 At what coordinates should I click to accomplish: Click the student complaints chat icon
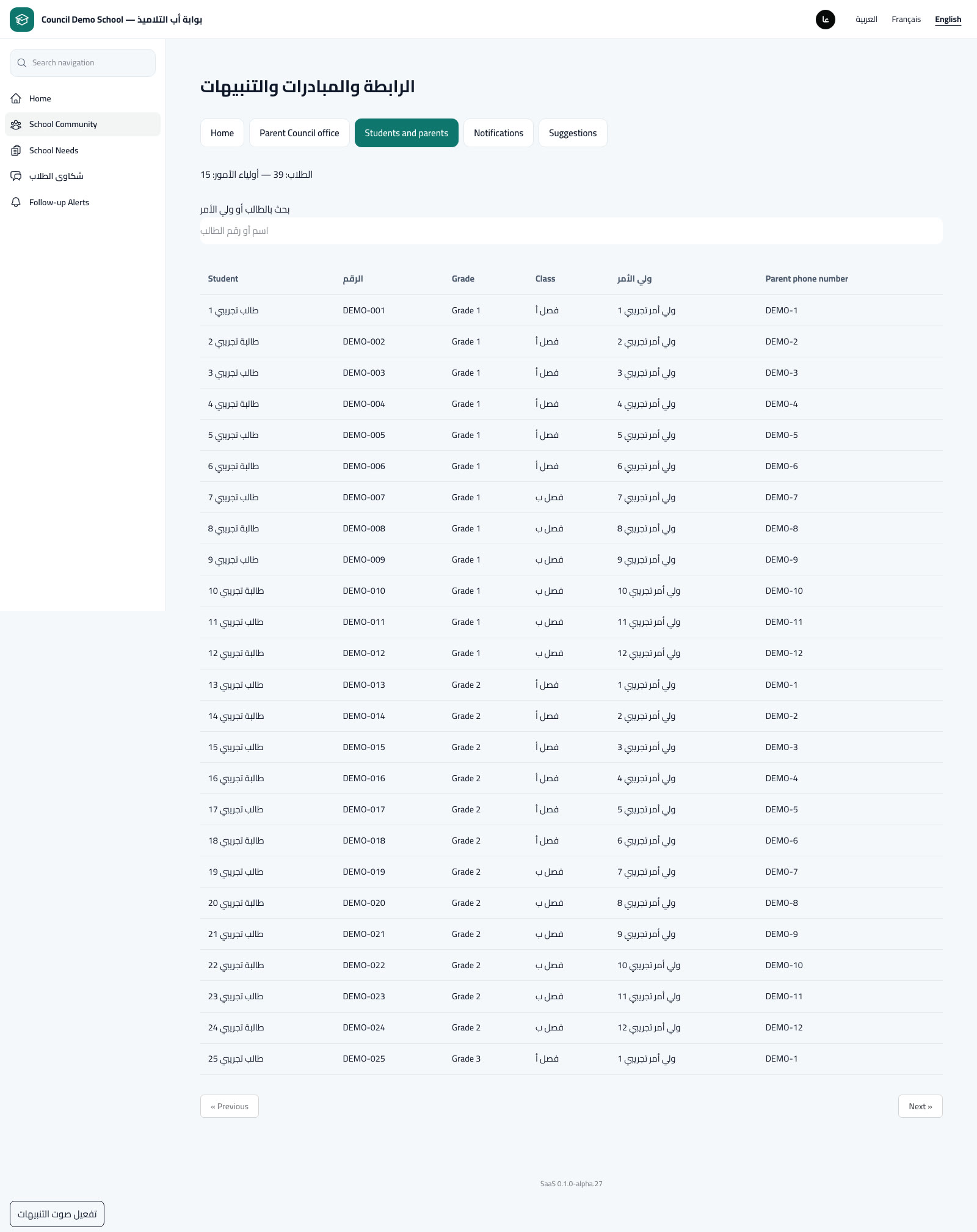(16, 177)
